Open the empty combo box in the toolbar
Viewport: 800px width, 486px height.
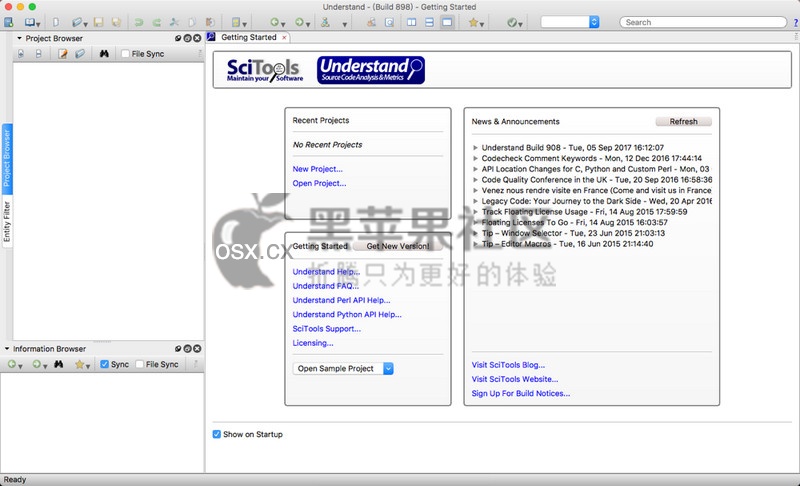(x=570, y=22)
